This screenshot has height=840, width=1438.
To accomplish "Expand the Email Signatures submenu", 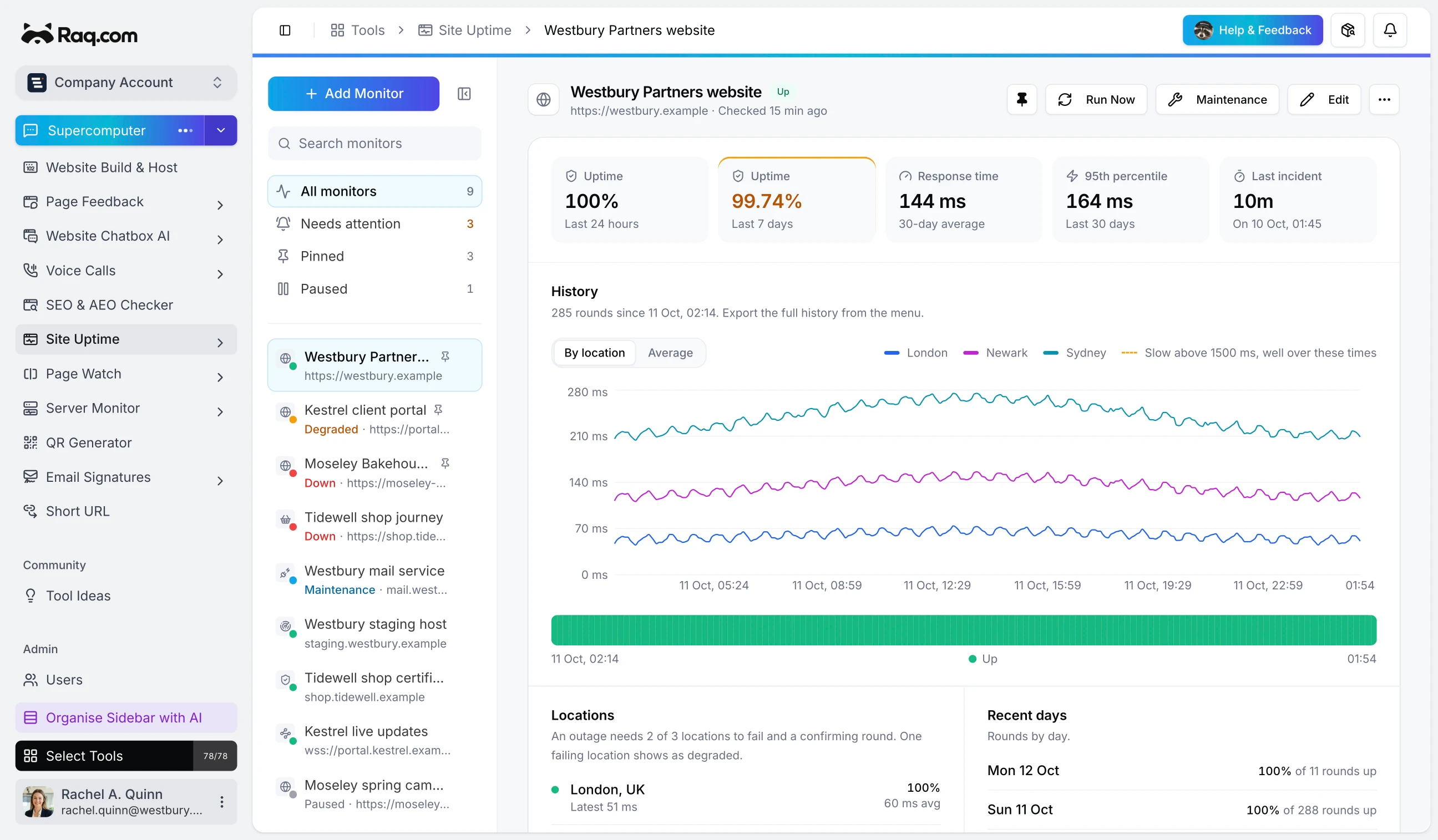I will coord(220,481).
